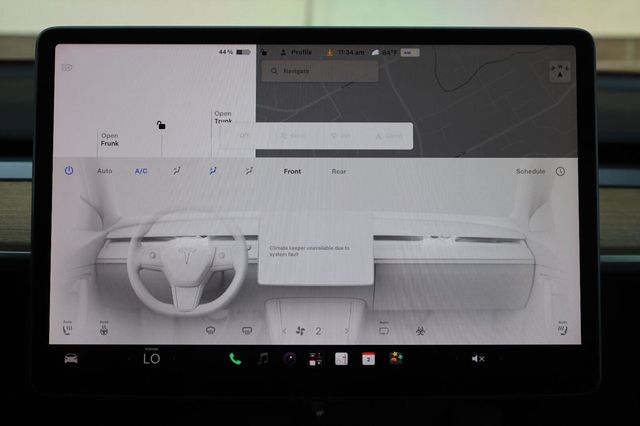Tap the 'Climate keeper unavailable' message
The image size is (640, 426).
[309, 251]
